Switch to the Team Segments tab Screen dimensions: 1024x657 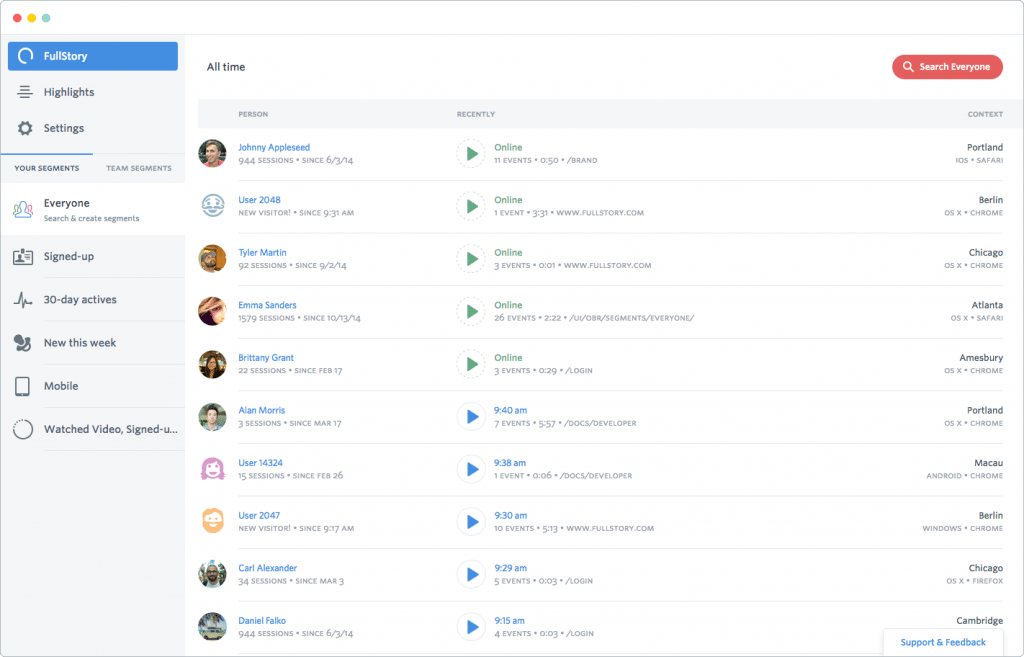click(138, 168)
